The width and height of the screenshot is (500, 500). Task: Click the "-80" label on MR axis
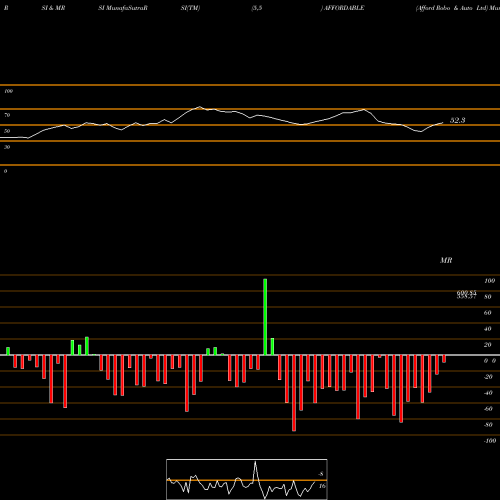point(488,425)
